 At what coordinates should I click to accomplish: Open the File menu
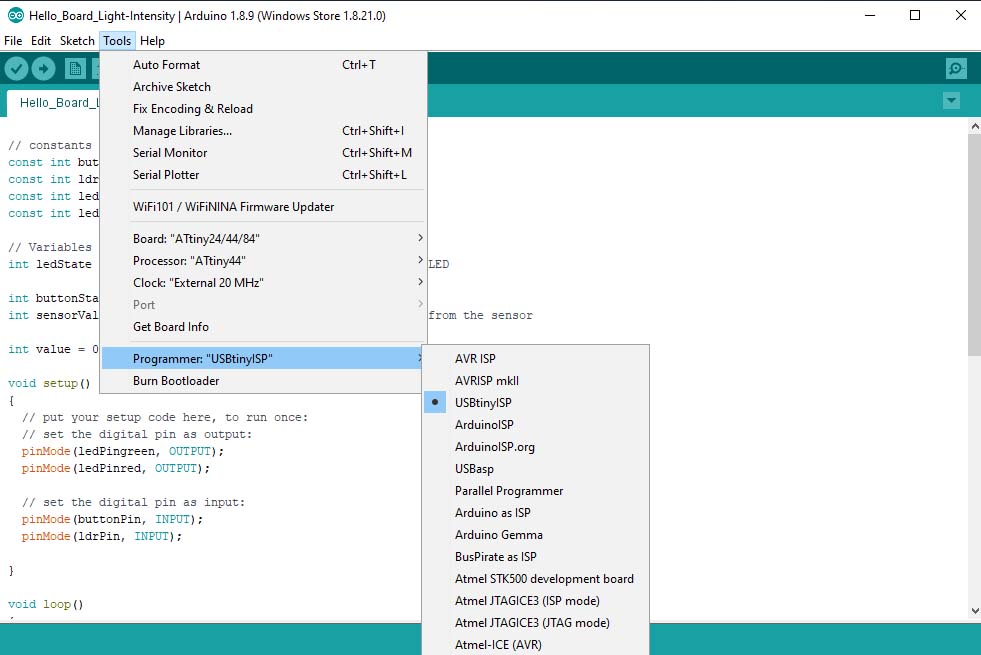(13, 41)
